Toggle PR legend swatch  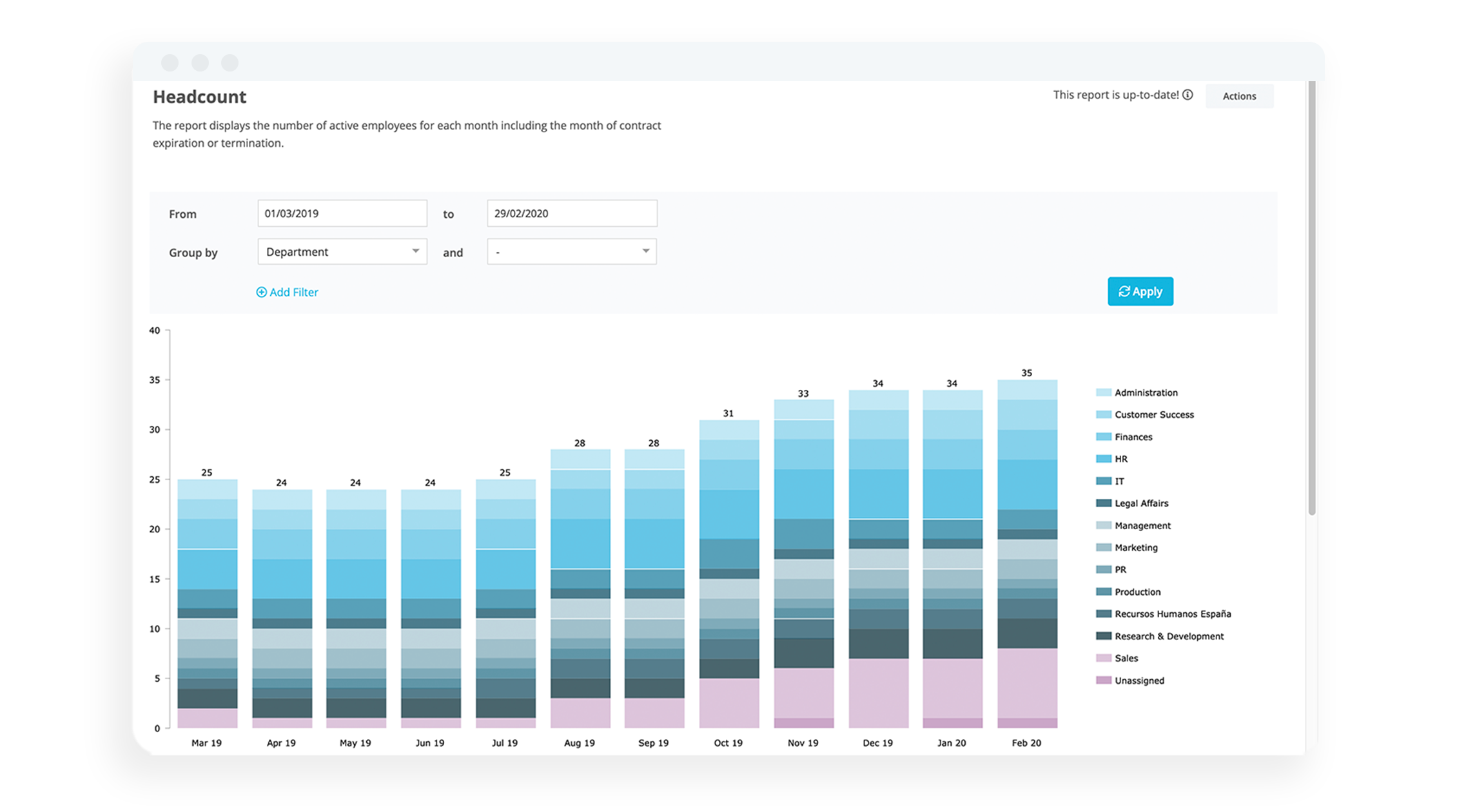click(x=1103, y=570)
